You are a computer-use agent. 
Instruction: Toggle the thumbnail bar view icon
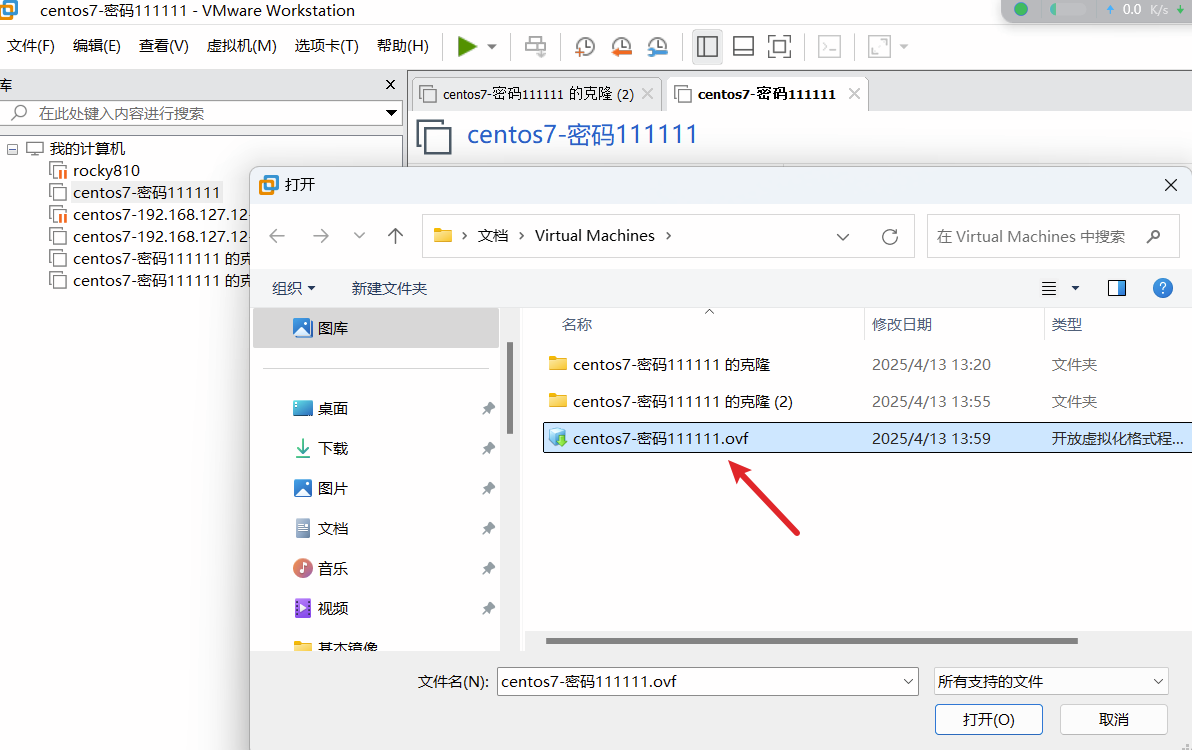(x=743, y=46)
